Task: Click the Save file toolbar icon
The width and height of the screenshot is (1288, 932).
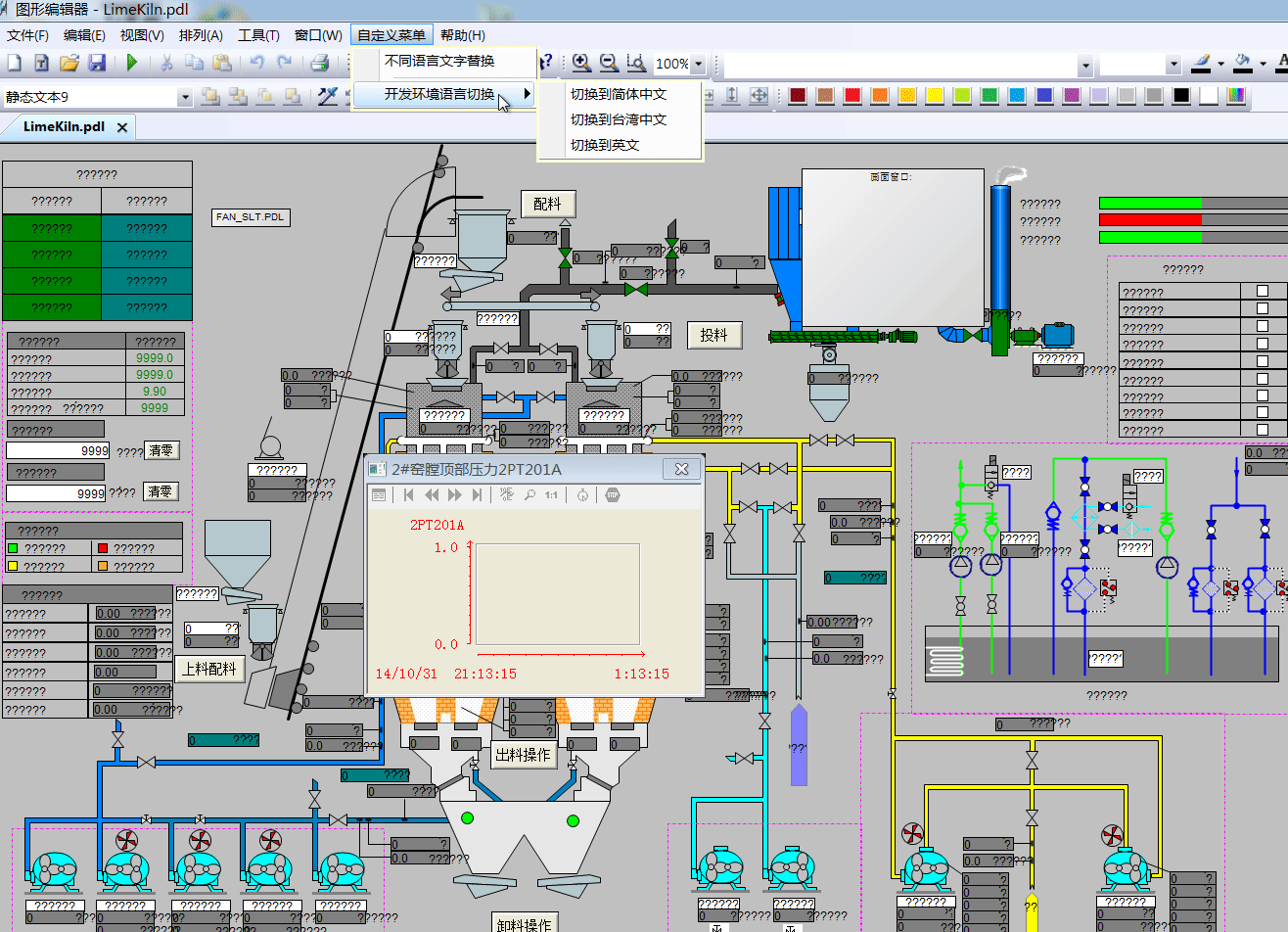Action: point(97,63)
